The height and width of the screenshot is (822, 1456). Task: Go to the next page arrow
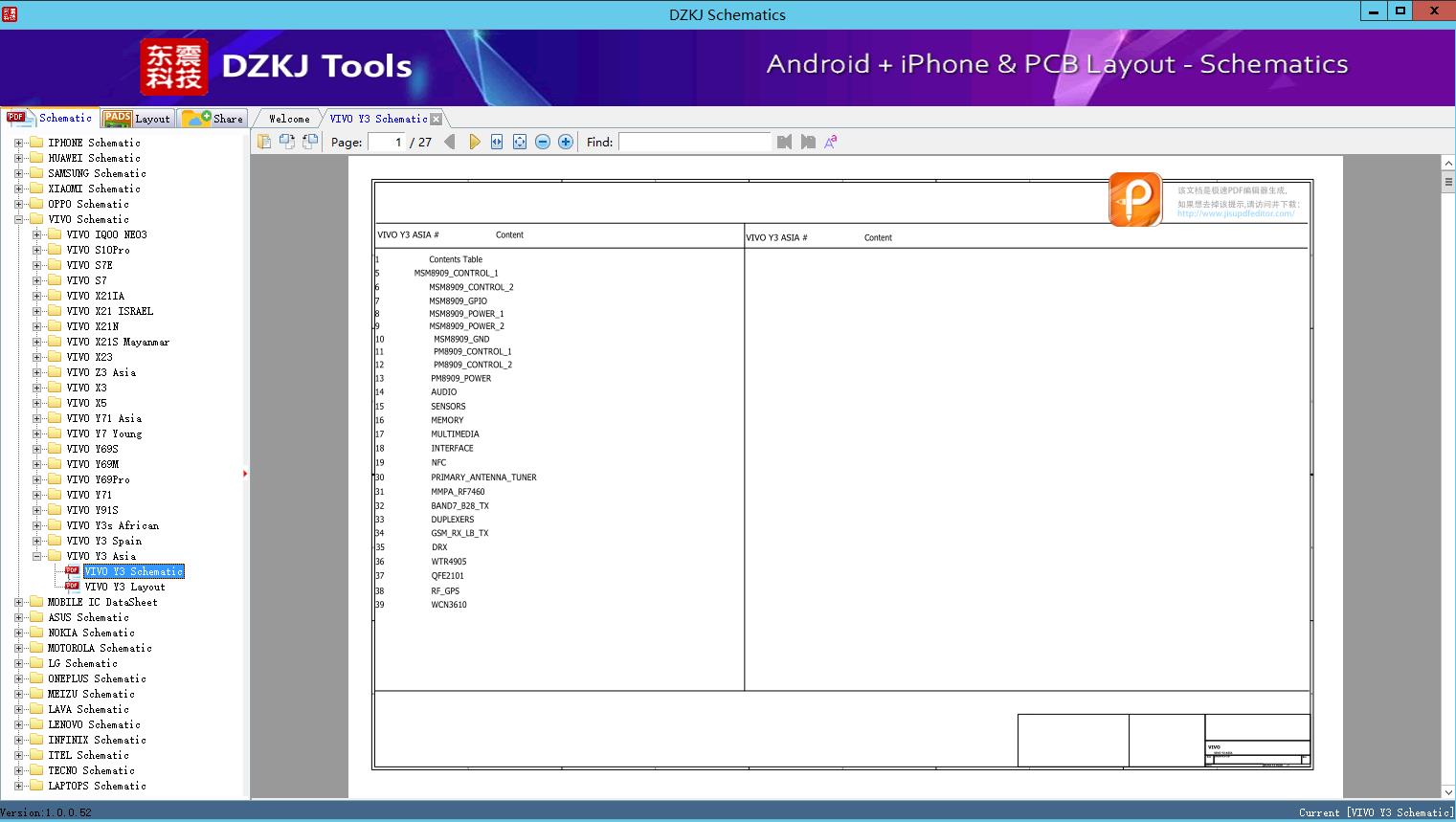[474, 142]
